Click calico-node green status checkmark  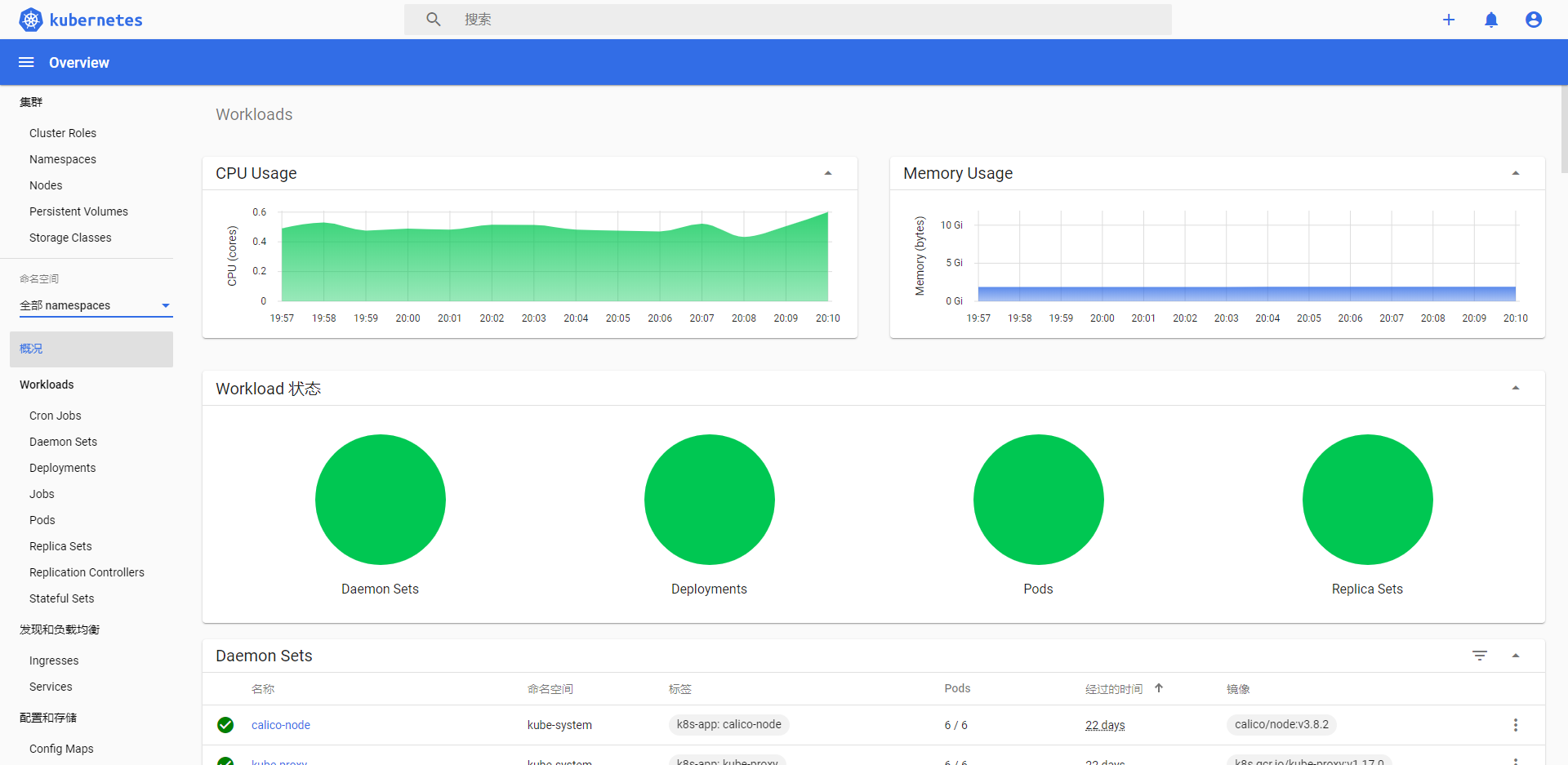[225, 725]
